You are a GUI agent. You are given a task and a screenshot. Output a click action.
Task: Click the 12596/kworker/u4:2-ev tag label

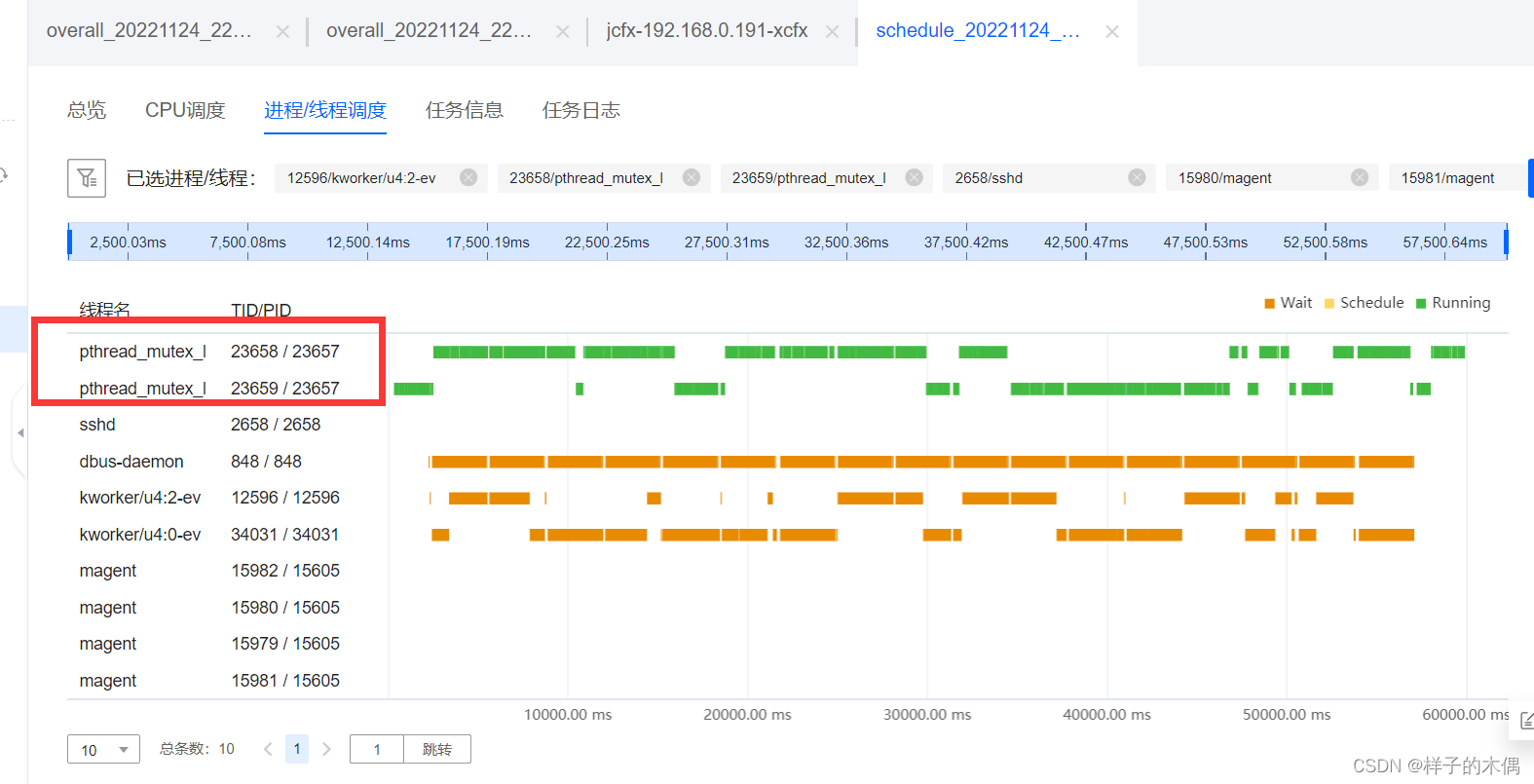tap(361, 178)
